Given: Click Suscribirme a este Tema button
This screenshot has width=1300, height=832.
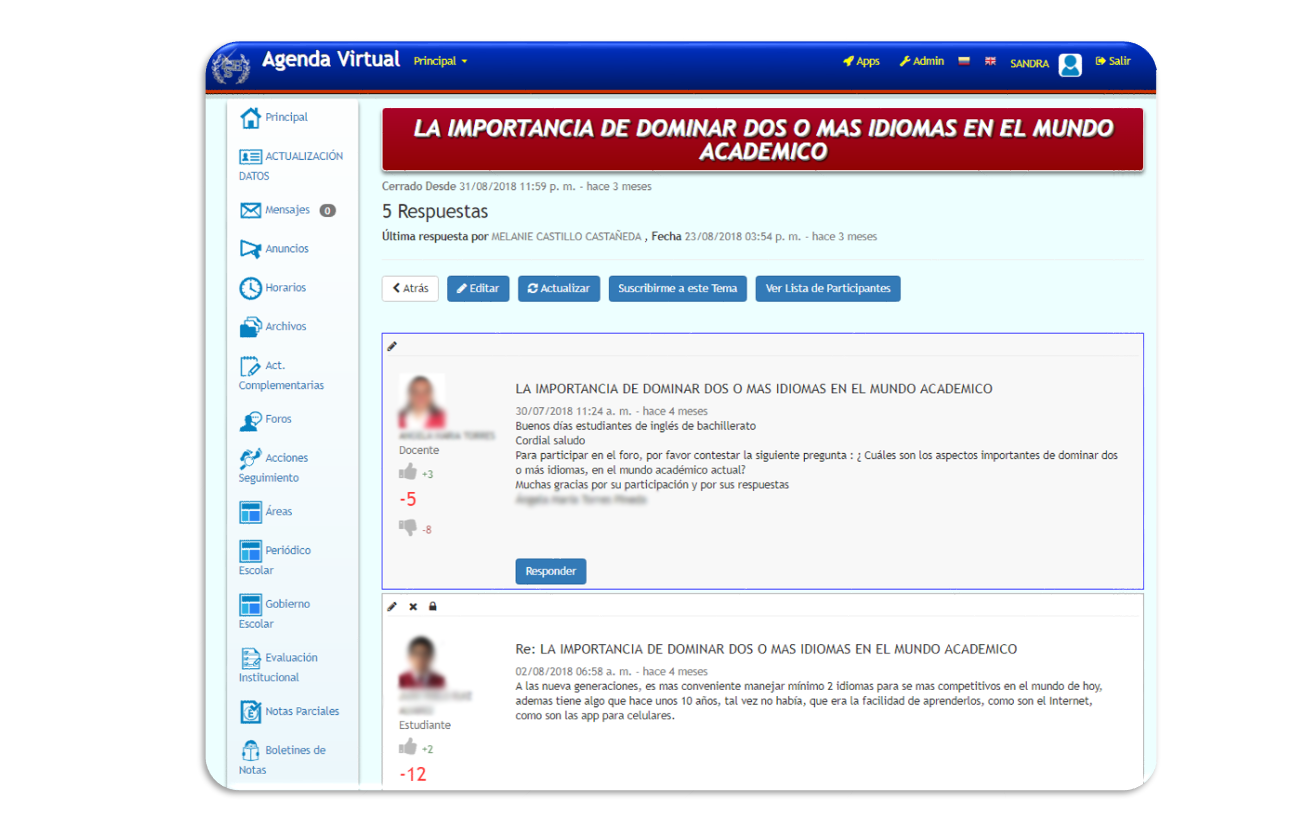Looking at the screenshot, I should (677, 288).
